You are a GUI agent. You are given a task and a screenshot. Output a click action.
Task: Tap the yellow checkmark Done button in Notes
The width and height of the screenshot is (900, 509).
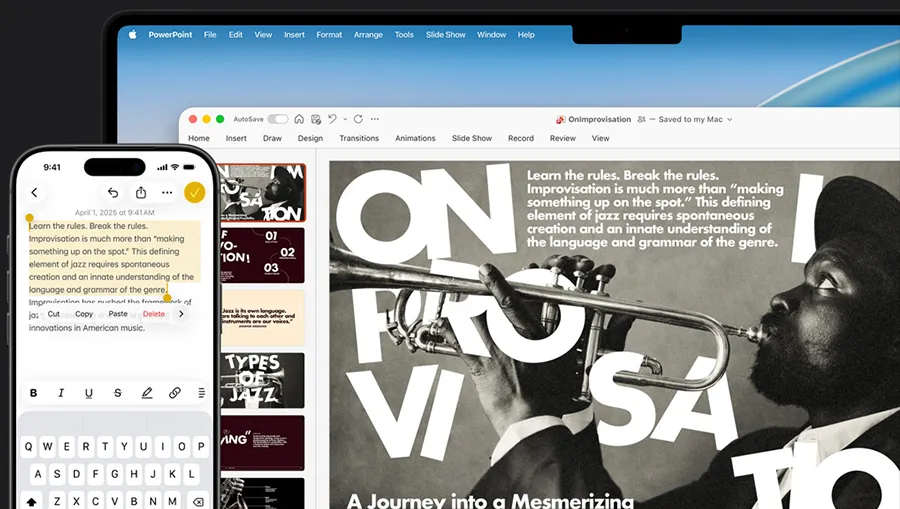pyautogui.click(x=195, y=192)
